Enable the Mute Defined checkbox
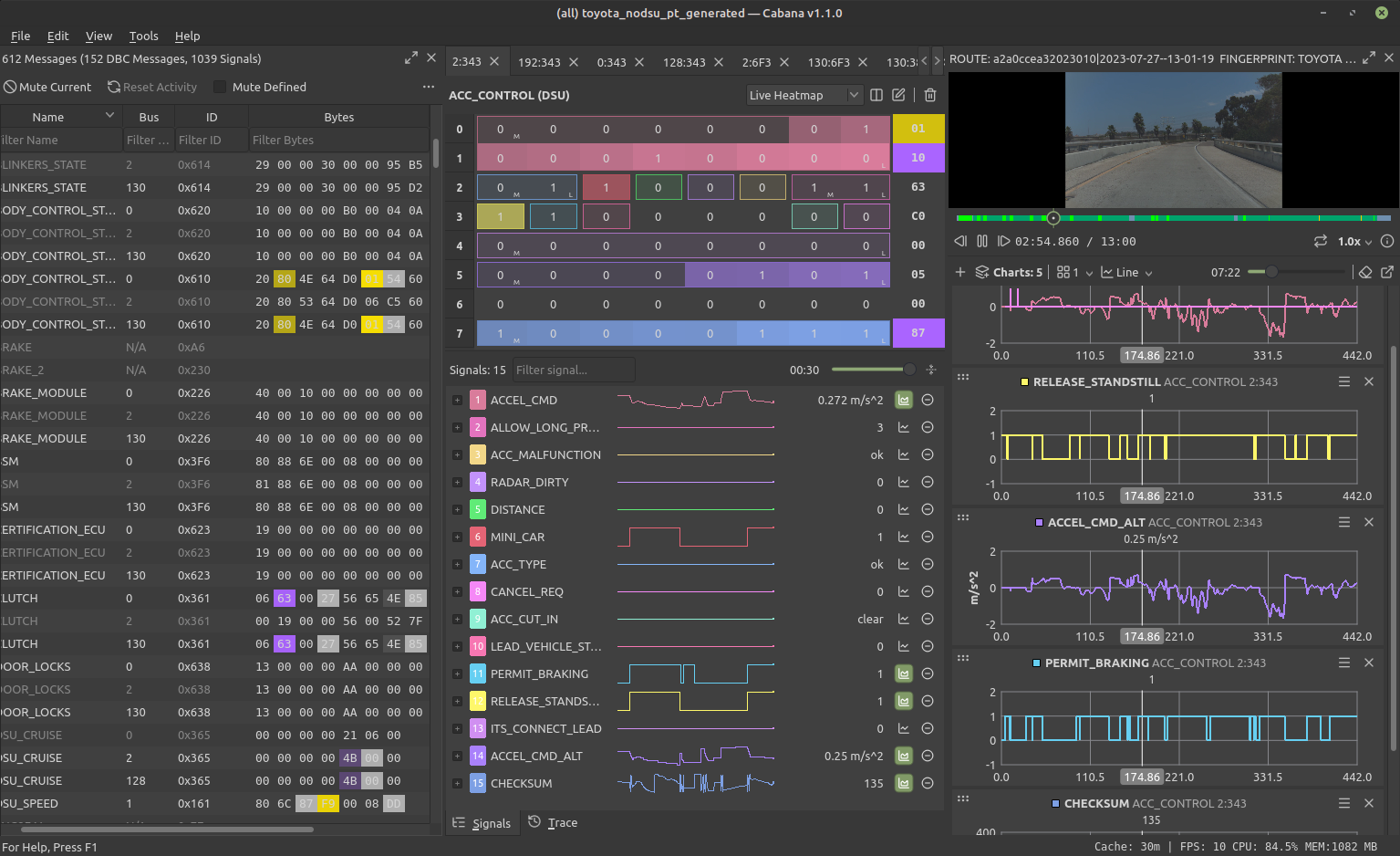 coord(220,87)
